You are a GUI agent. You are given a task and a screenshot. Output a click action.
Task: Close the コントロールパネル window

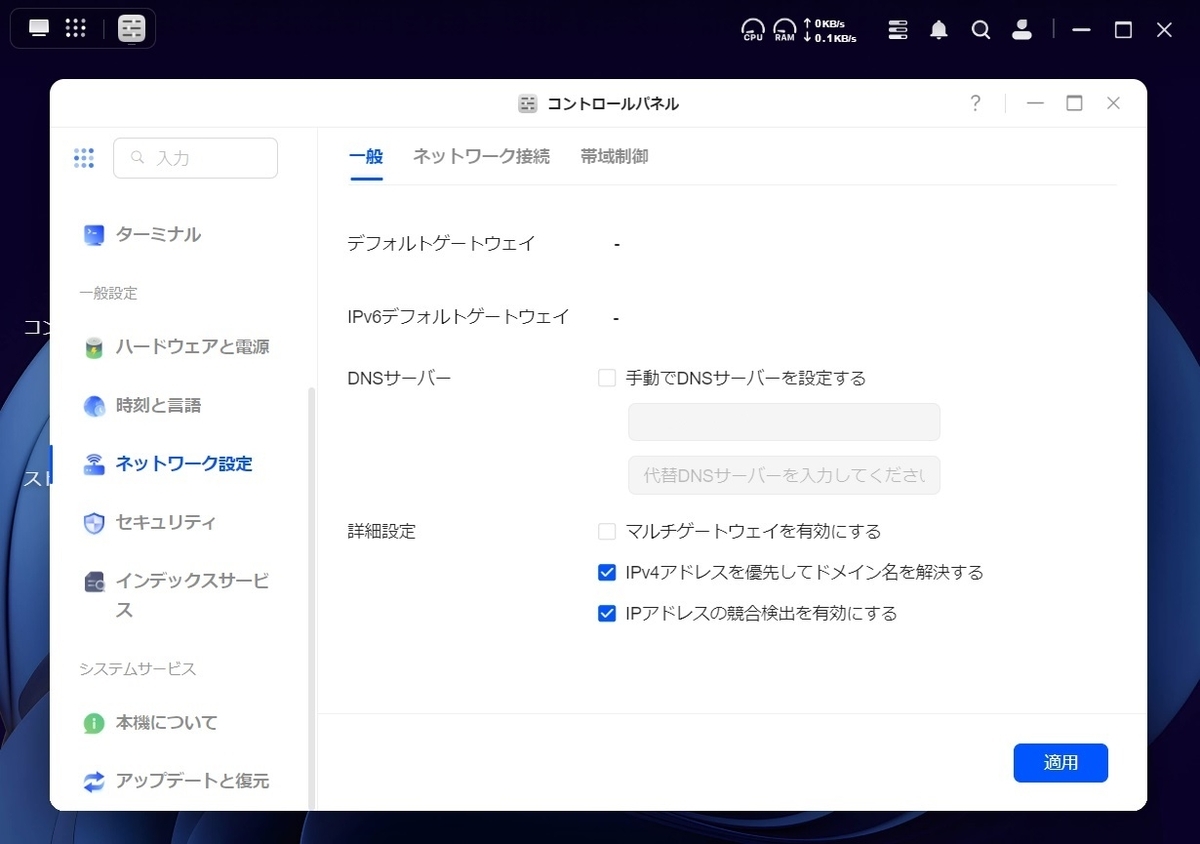coord(1113,103)
